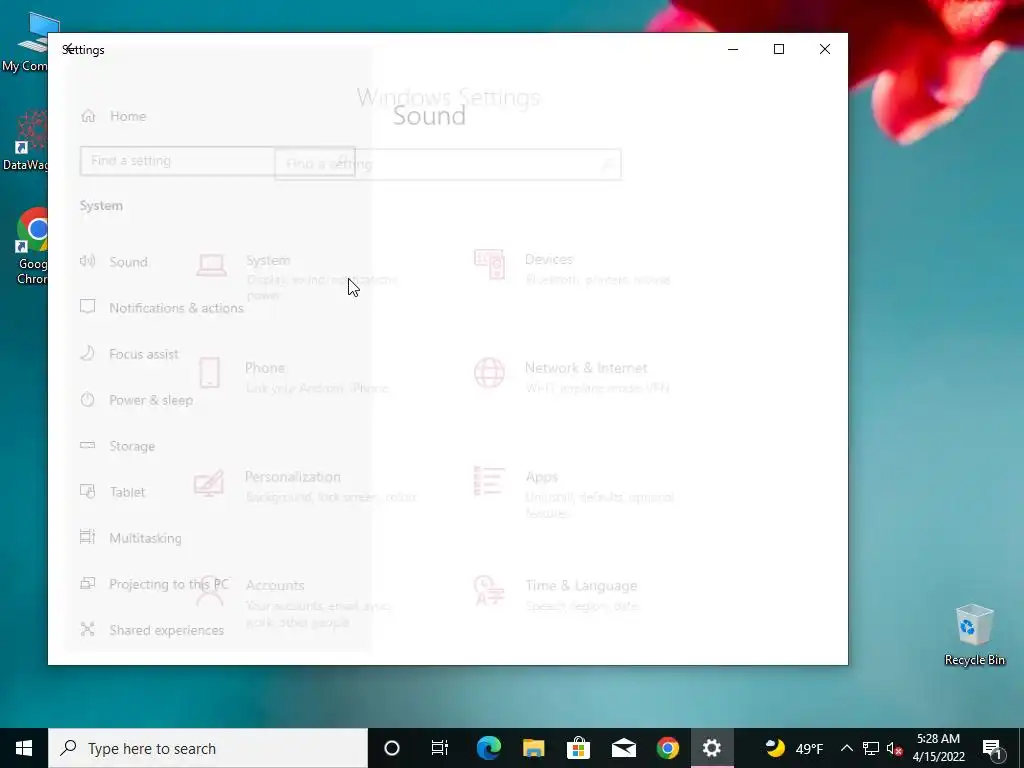The image size is (1024, 768).
Task: Open Notifications & actions settings
Action: 161,308
